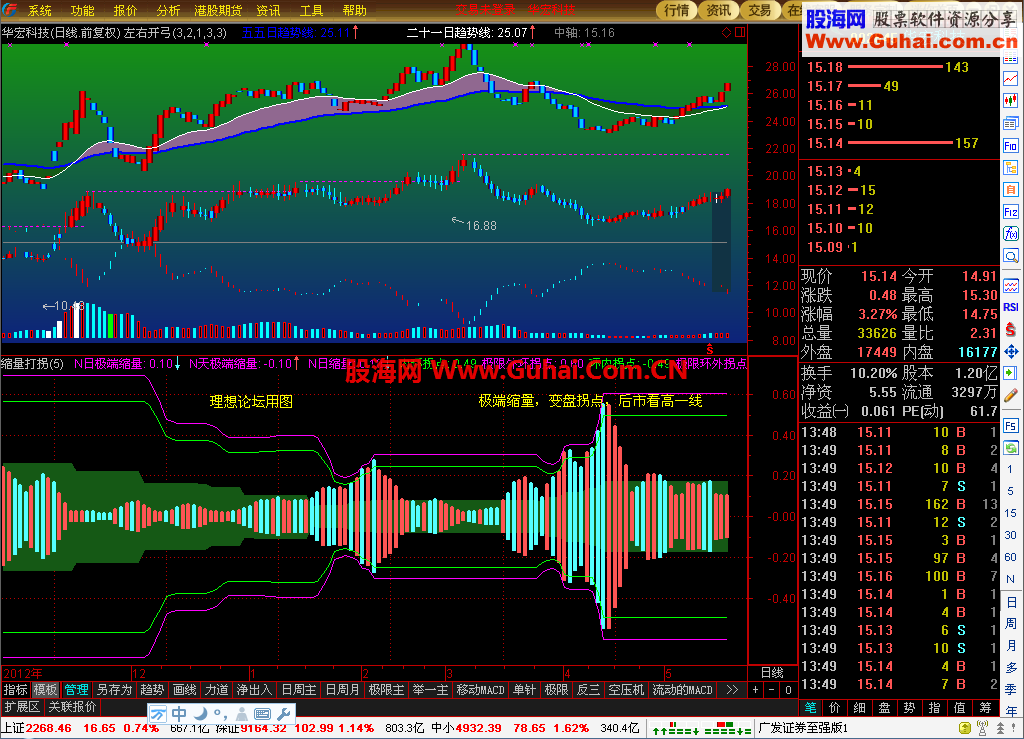Click the red diamond icon above chart

coord(726,32)
